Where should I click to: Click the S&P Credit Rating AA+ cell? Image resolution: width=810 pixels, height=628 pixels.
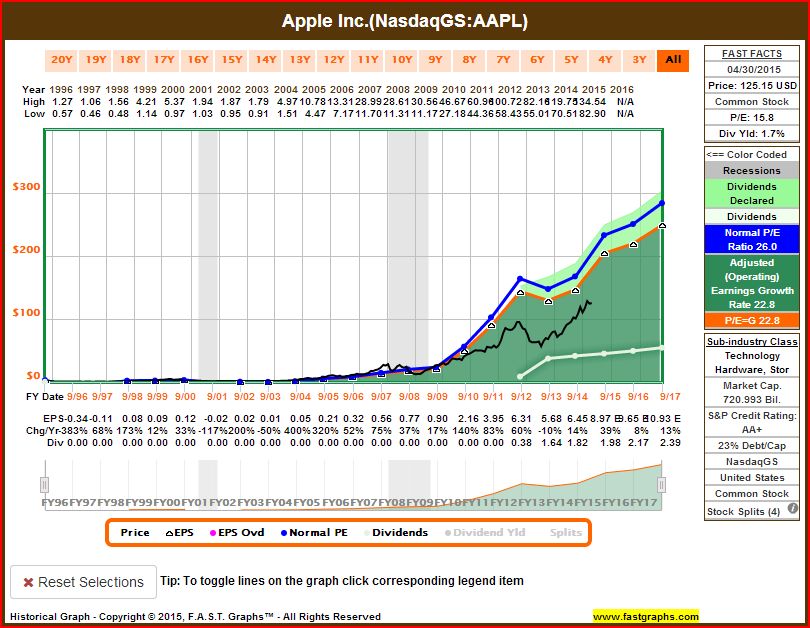pyautogui.click(x=752, y=422)
